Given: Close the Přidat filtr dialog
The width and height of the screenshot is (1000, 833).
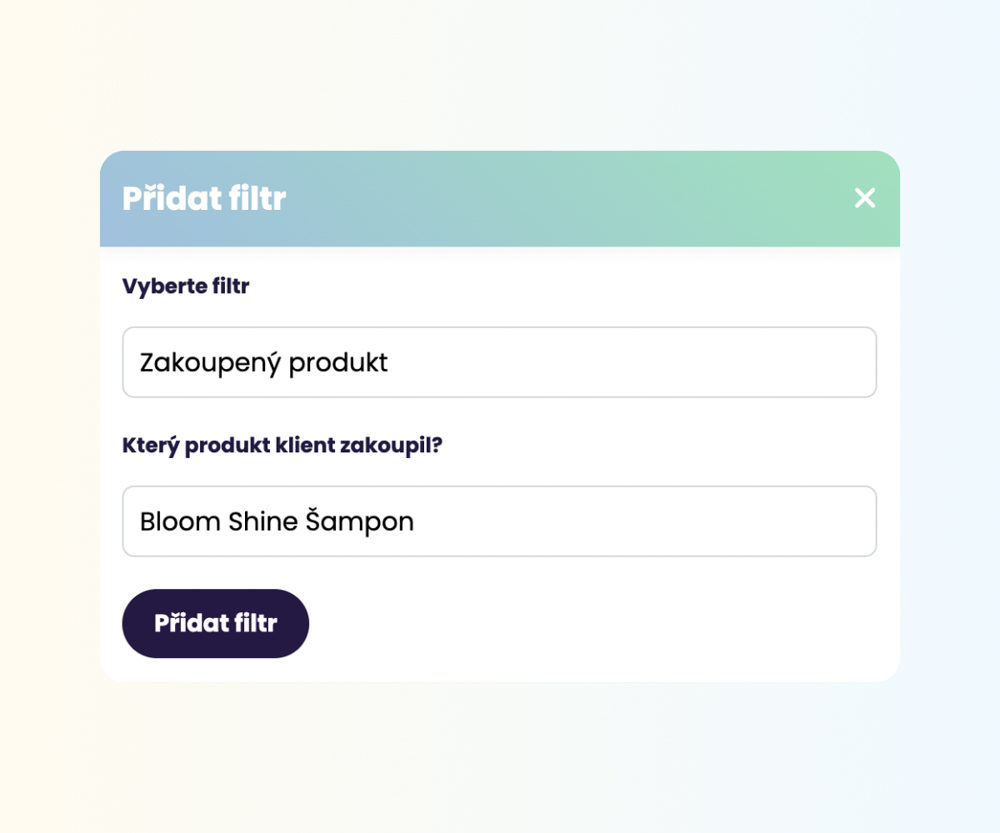Looking at the screenshot, I should (865, 198).
